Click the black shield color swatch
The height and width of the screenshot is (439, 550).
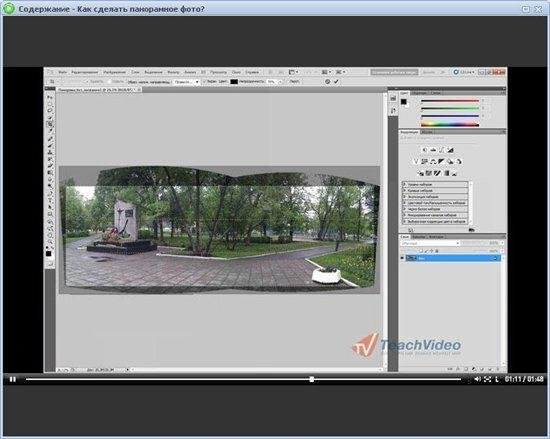(x=234, y=82)
